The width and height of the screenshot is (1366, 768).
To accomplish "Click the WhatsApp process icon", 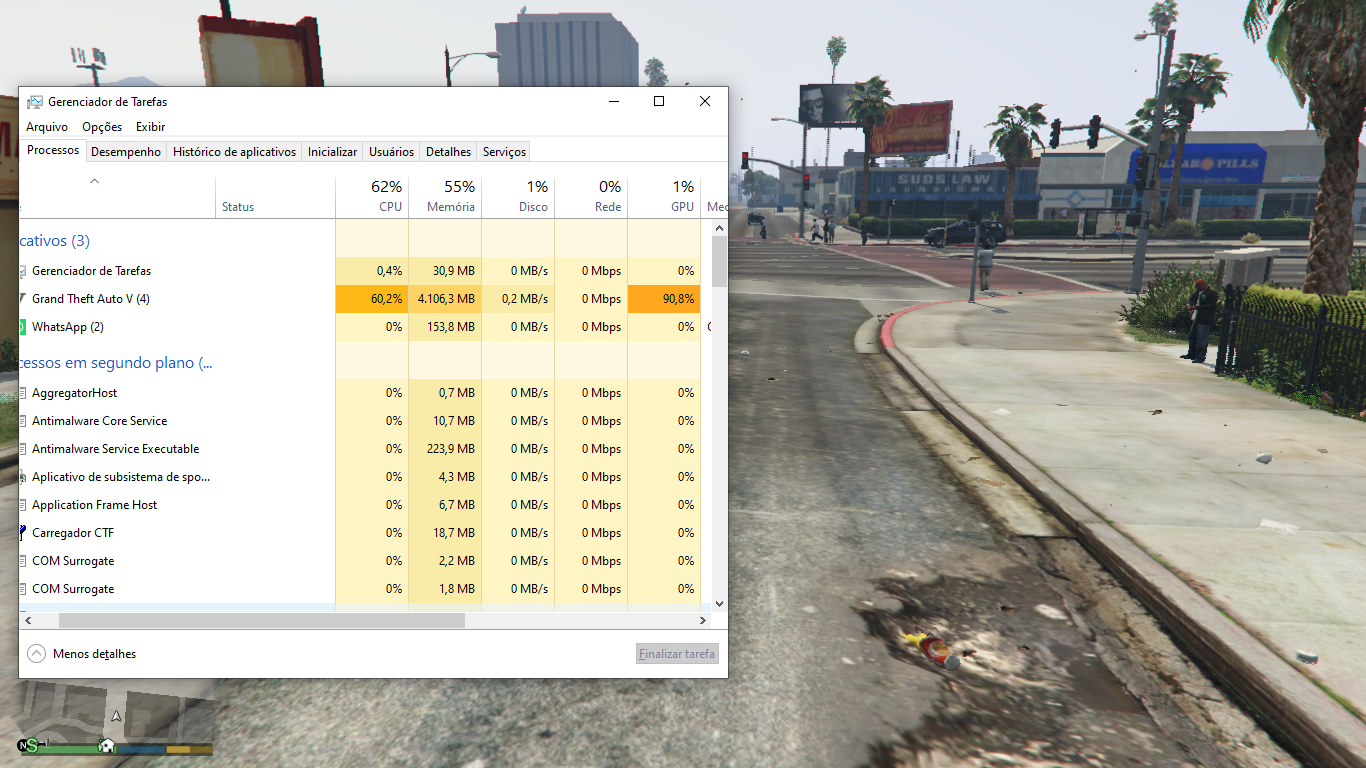I will click(x=23, y=327).
